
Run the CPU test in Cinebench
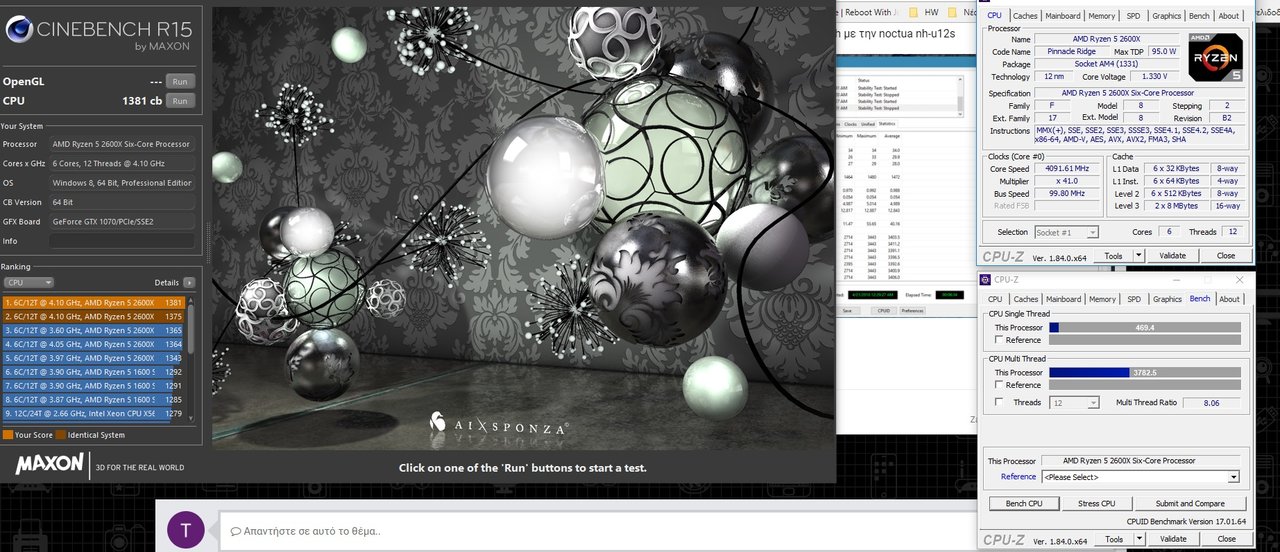(180, 101)
